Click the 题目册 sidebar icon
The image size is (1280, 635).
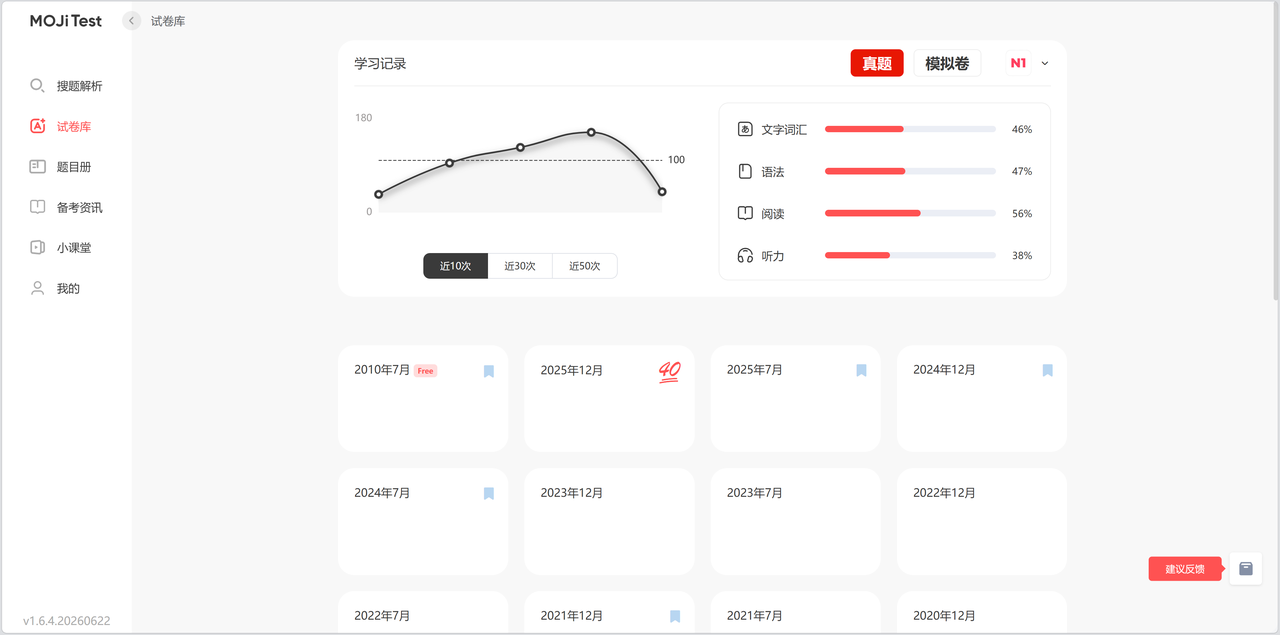tap(38, 167)
